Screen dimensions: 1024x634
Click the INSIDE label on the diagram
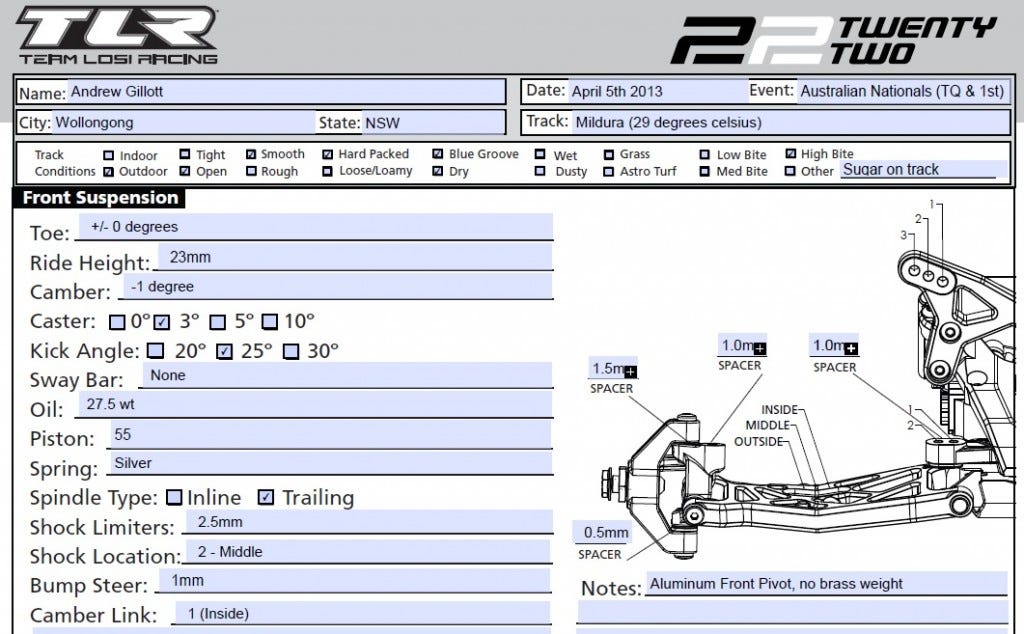click(x=780, y=409)
